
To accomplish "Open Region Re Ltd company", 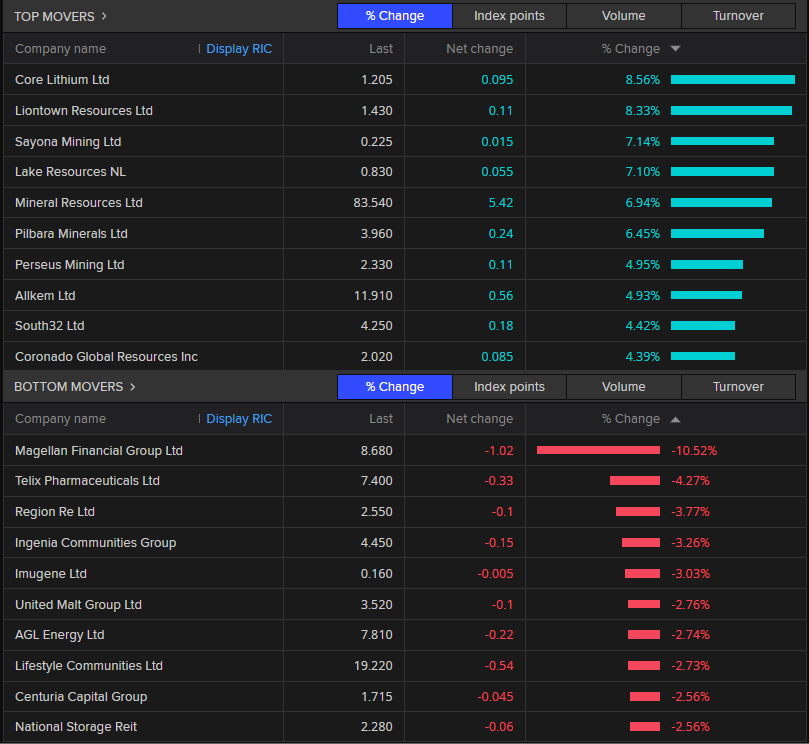I will (55, 512).
